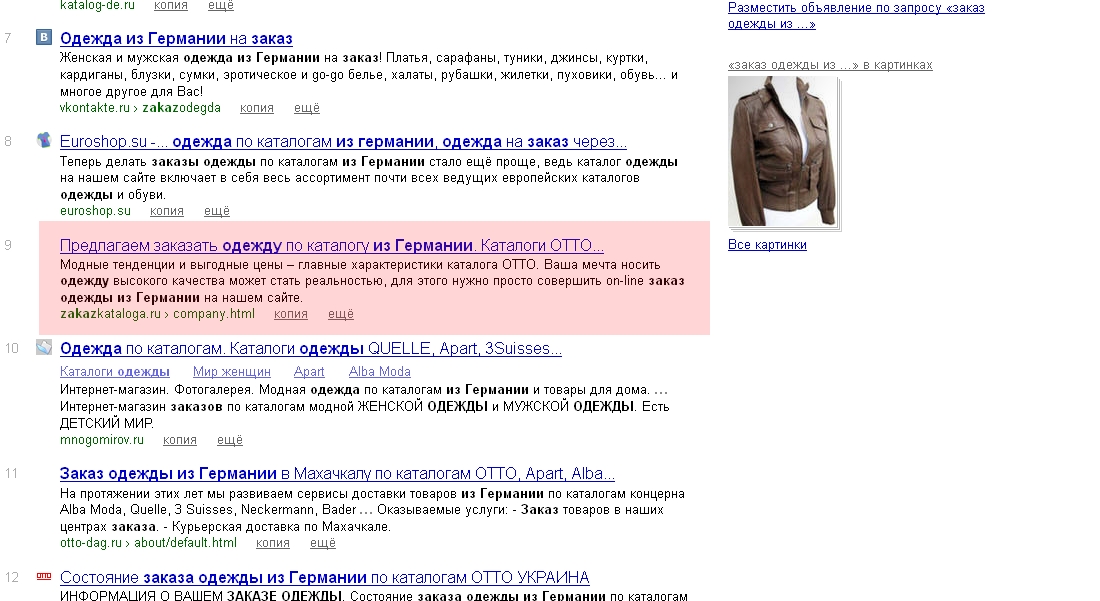Click the mnogomirov.ru green URL
Image resolution: width=1100 pixels, height=601 pixels.
pos(102,440)
